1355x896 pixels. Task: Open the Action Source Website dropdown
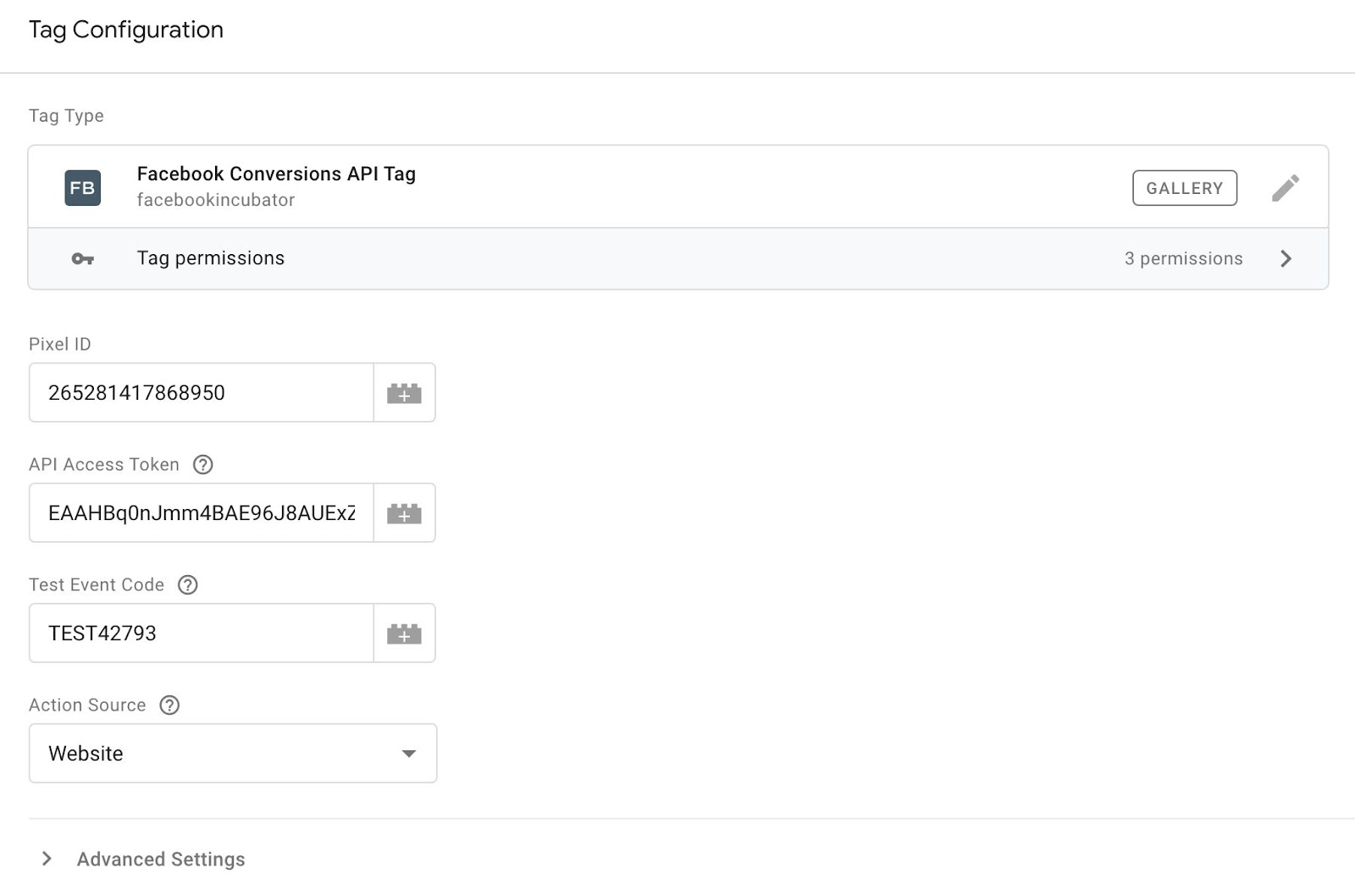tap(233, 753)
